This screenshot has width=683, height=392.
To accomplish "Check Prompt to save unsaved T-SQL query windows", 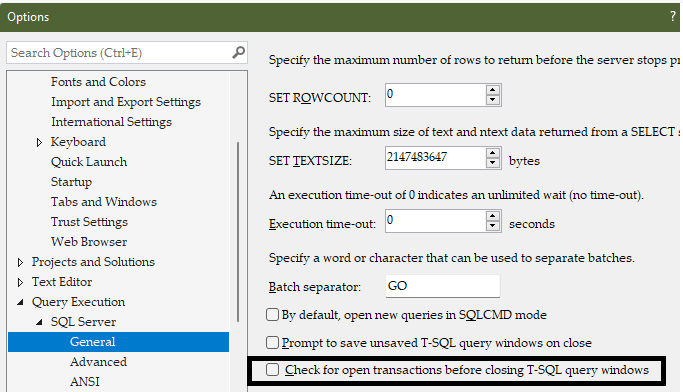I will point(272,343).
